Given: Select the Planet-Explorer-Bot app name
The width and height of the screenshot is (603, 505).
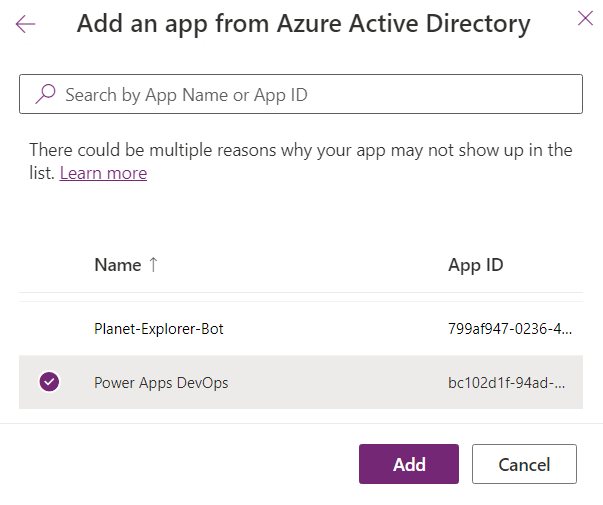Looking at the screenshot, I should 158,329.
